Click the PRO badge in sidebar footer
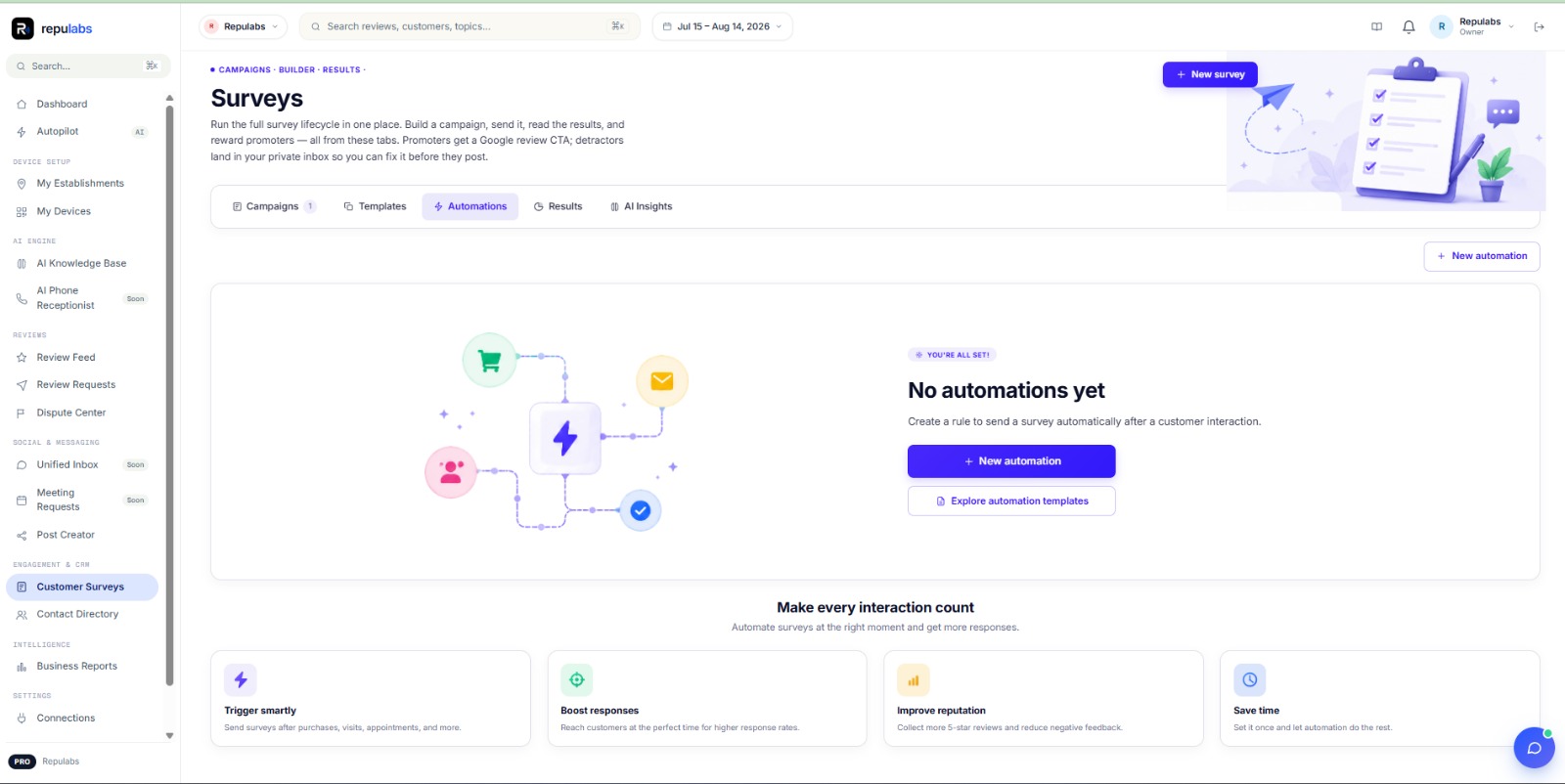This screenshot has height=784, width=1565. [x=22, y=762]
